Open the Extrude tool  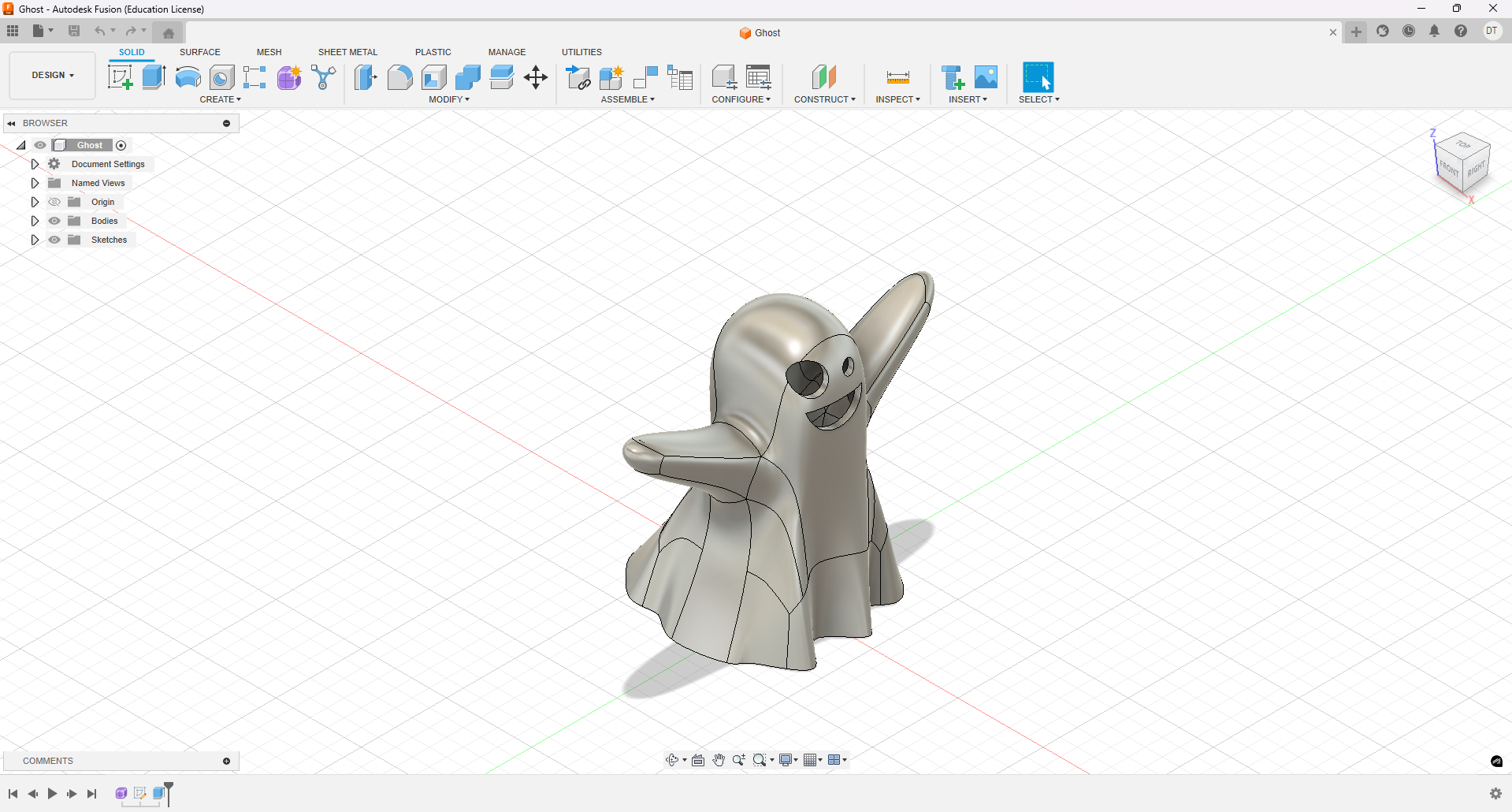153,76
